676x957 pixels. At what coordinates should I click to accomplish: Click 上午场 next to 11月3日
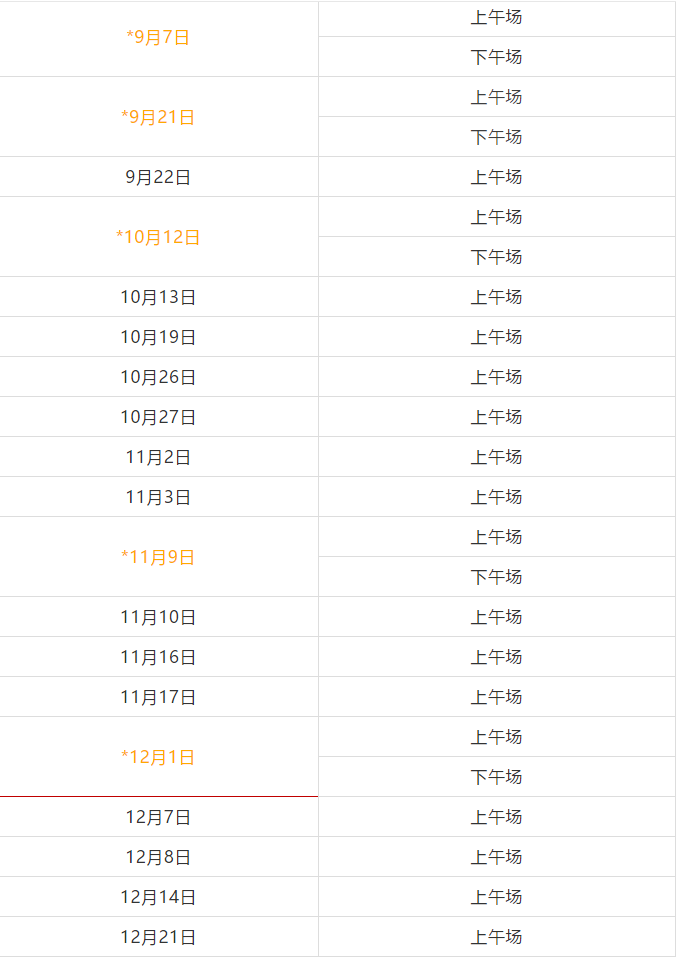(x=496, y=497)
